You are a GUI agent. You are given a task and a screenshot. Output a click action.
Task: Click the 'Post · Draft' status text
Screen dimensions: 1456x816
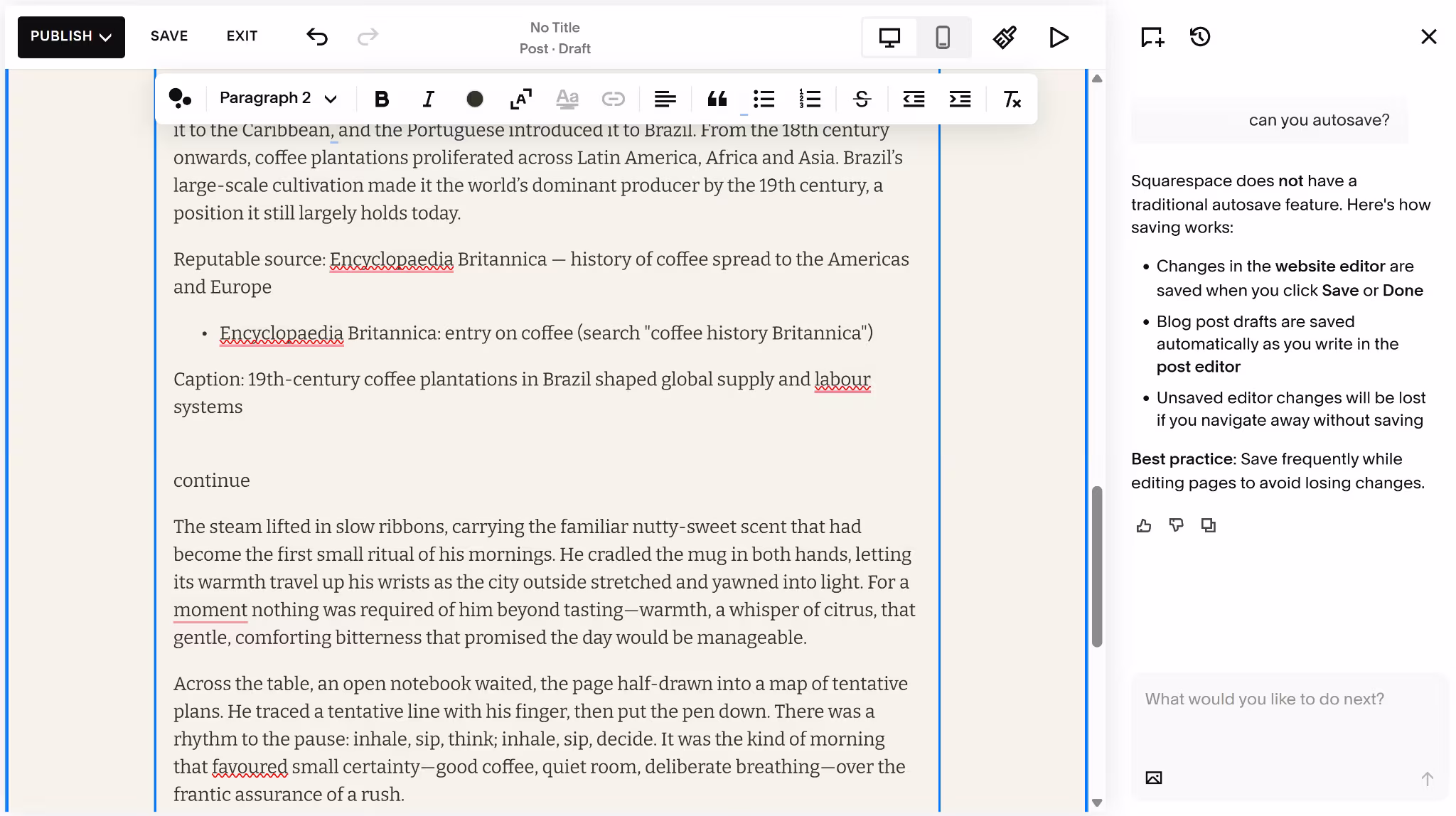(x=555, y=48)
